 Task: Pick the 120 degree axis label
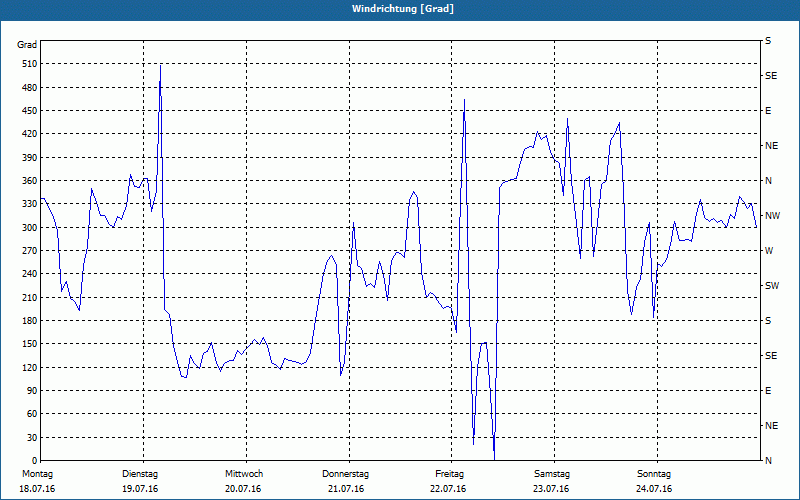point(30,367)
